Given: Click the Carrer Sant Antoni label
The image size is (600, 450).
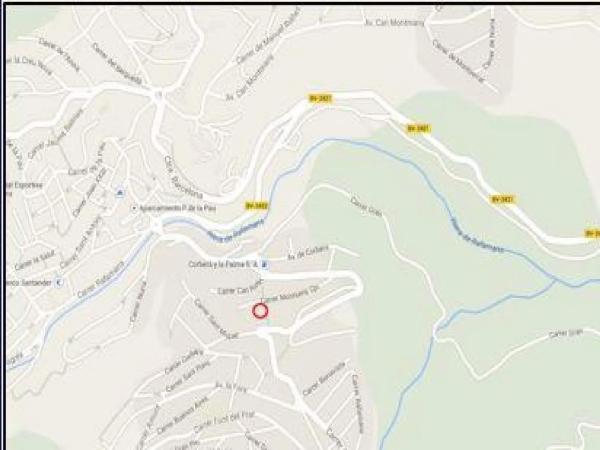Looking at the screenshot, I should point(82,243).
